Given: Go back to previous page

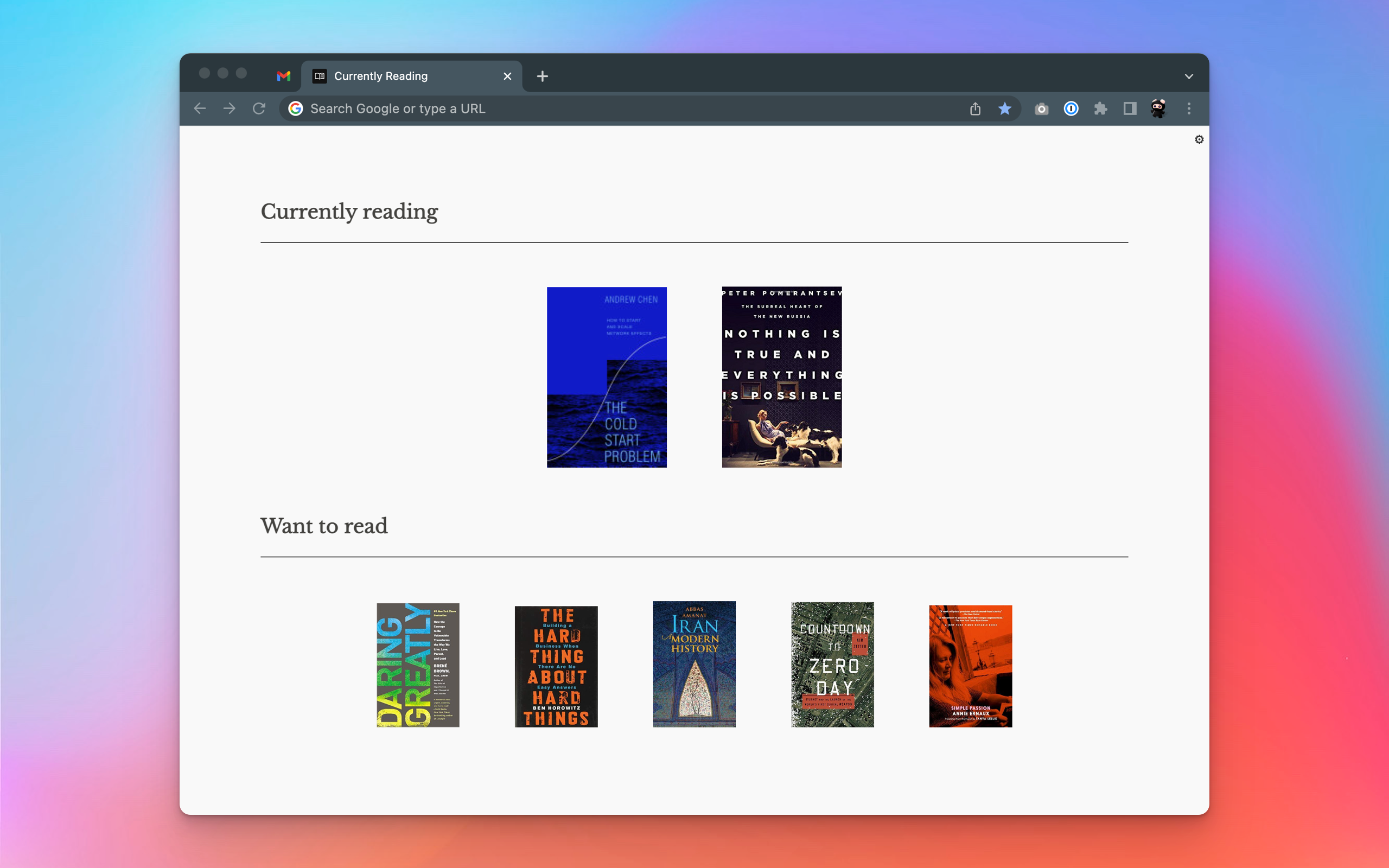Looking at the screenshot, I should 200,108.
